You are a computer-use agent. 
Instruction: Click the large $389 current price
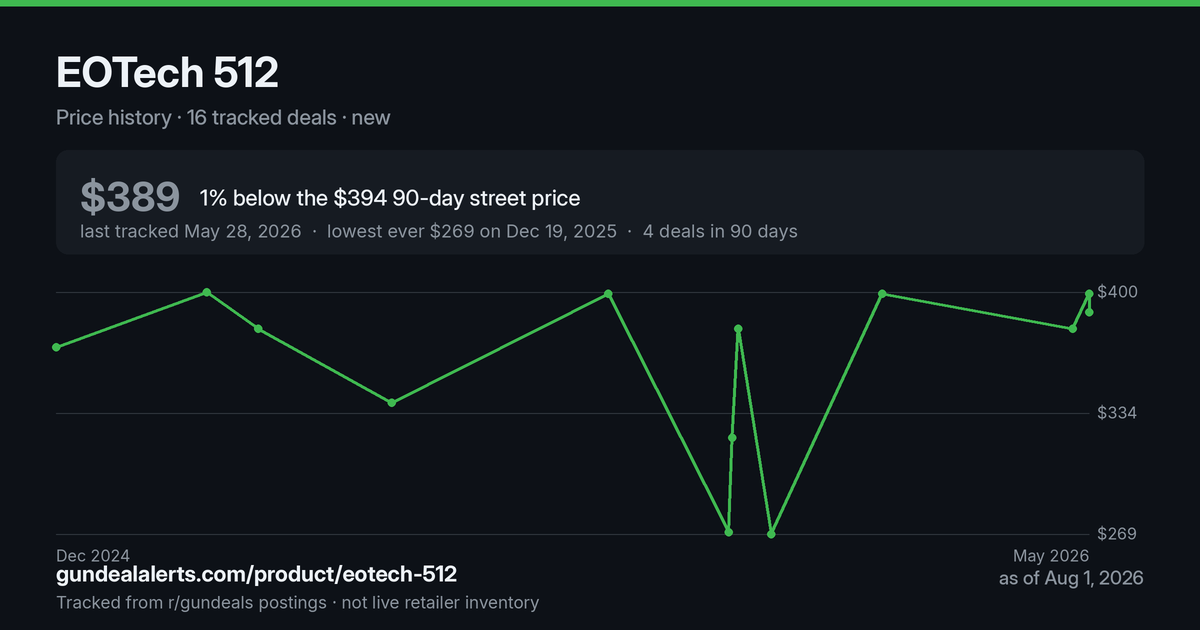tap(130, 198)
